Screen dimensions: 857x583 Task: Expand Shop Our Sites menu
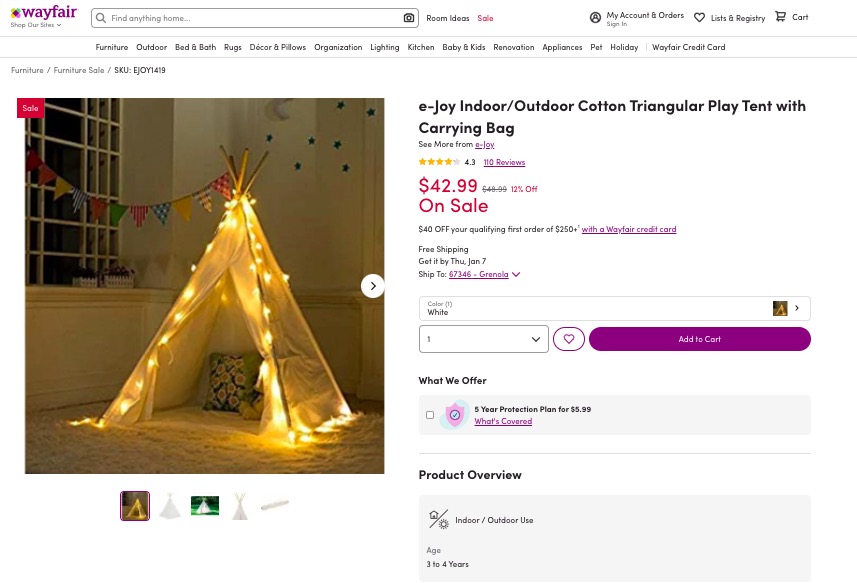tap(36, 25)
